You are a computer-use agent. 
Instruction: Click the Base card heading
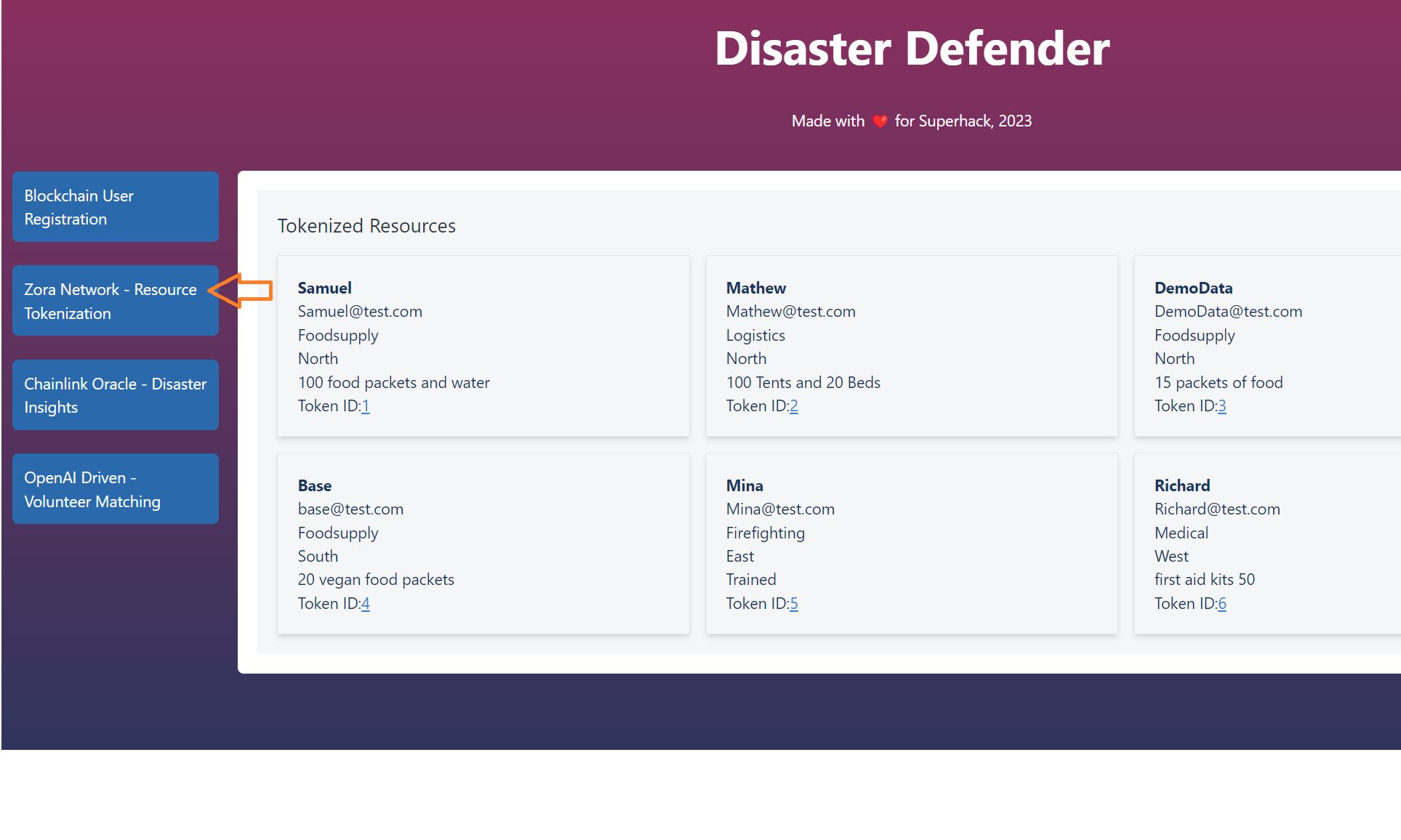pyautogui.click(x=315, y=485)
